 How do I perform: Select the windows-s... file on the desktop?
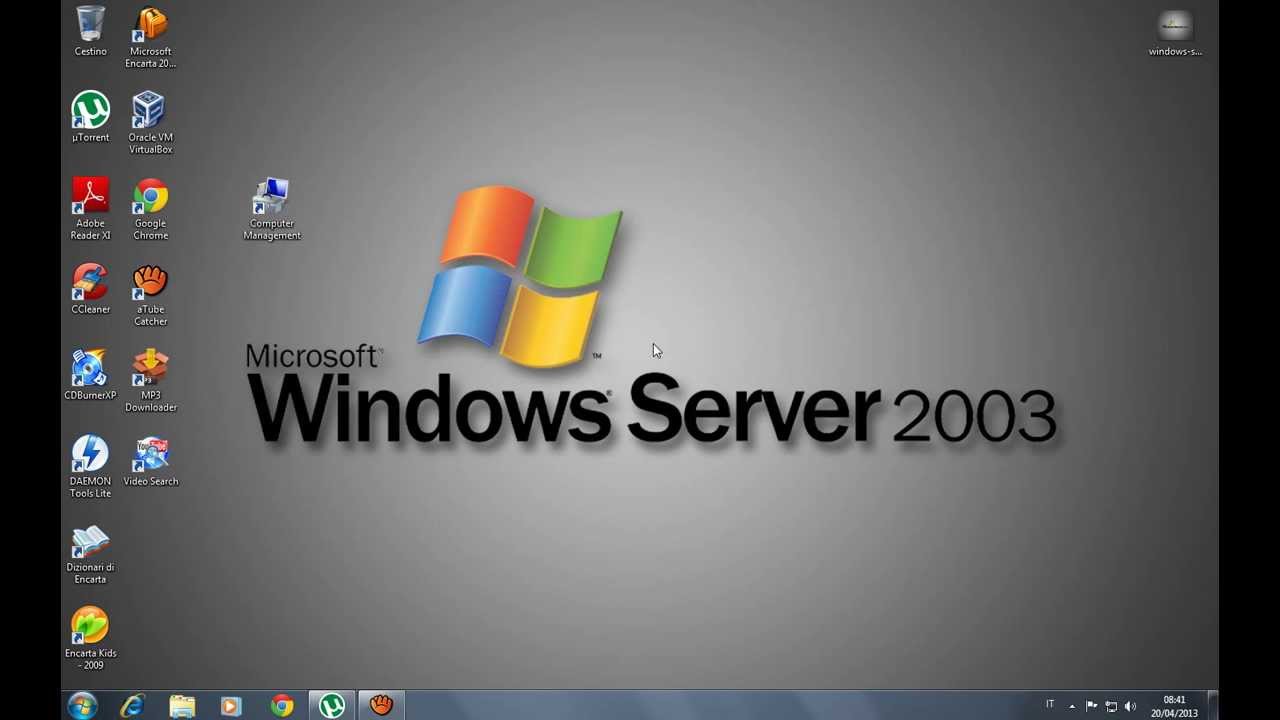click(1175, 32)
